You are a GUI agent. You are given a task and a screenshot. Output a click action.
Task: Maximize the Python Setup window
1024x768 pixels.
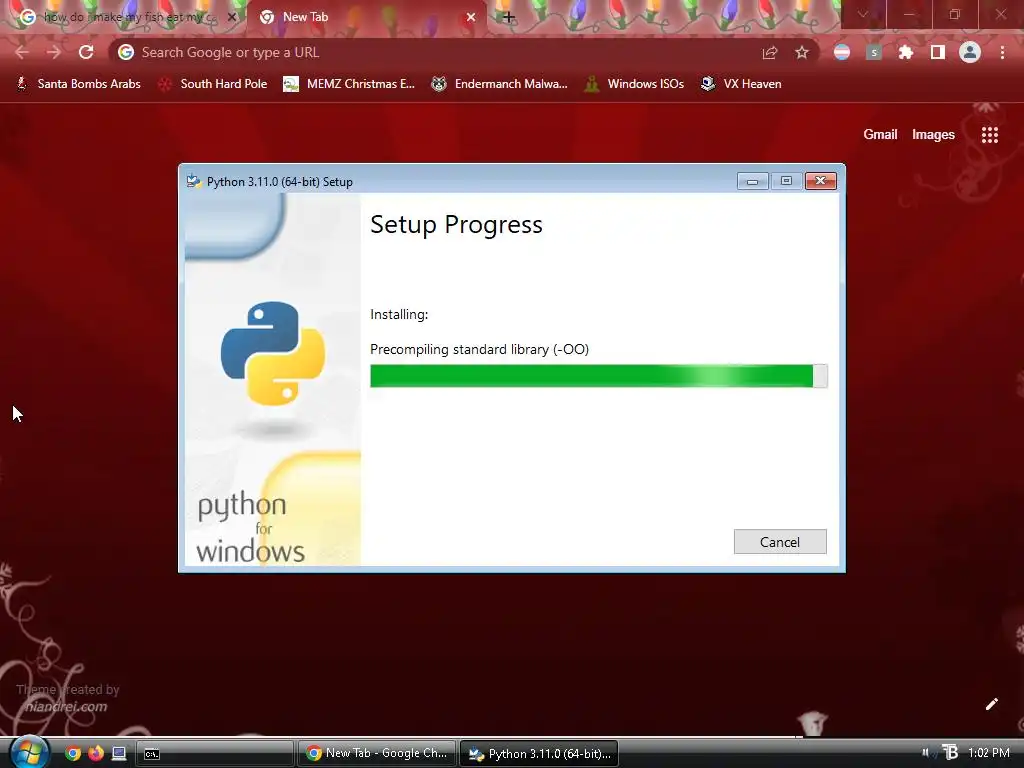pyautogui.click(x=786, y=181)
